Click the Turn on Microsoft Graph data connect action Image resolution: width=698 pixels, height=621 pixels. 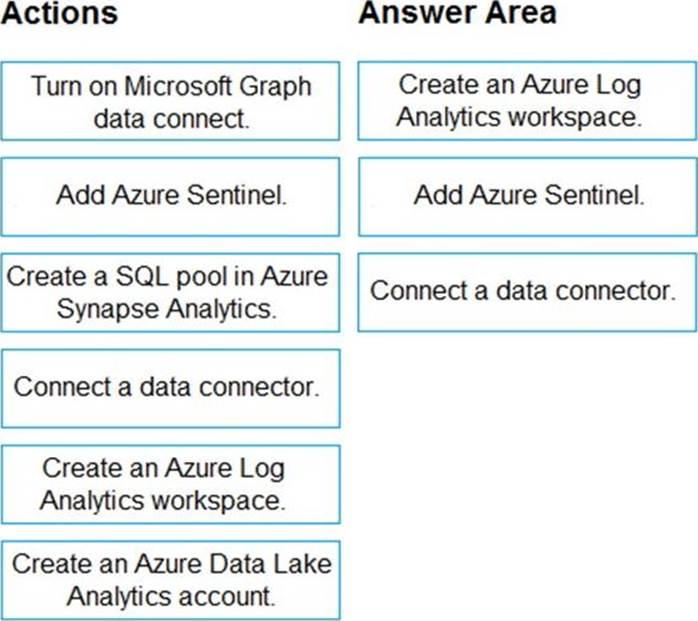pyautogui.click(x=170, y=101)
